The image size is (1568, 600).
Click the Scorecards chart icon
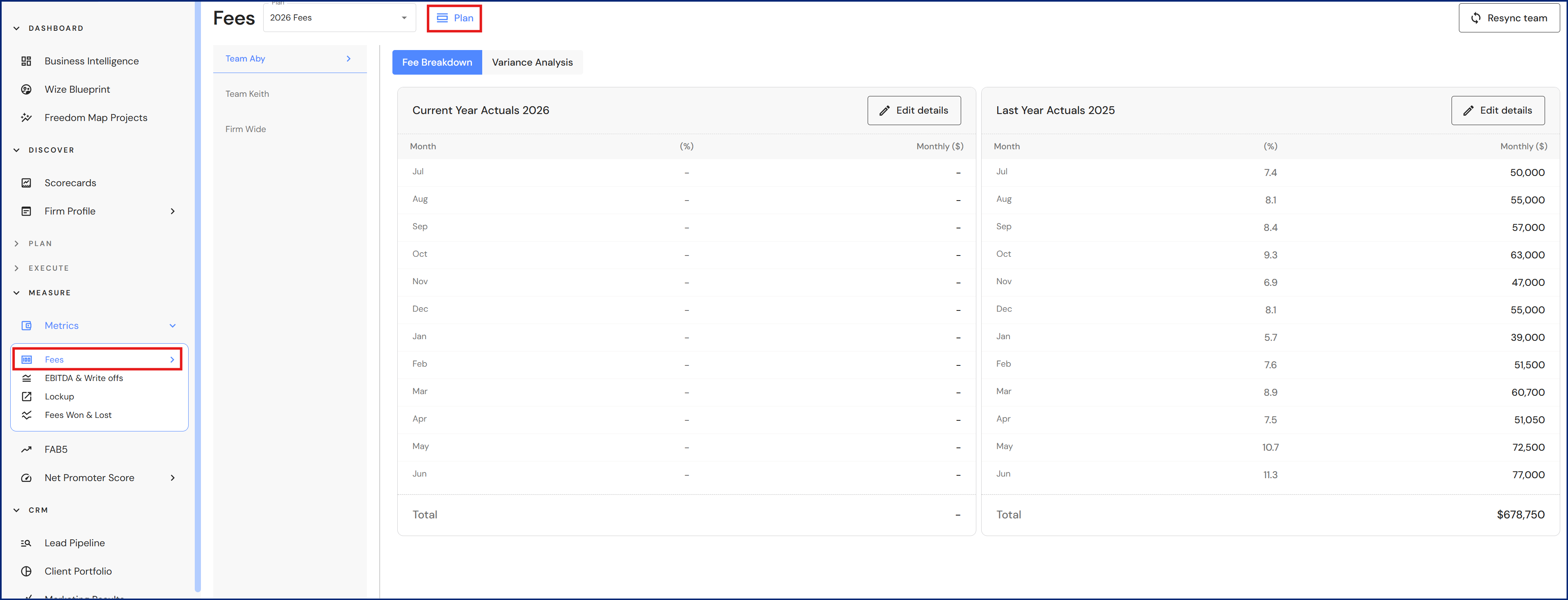tap(26, 183)
